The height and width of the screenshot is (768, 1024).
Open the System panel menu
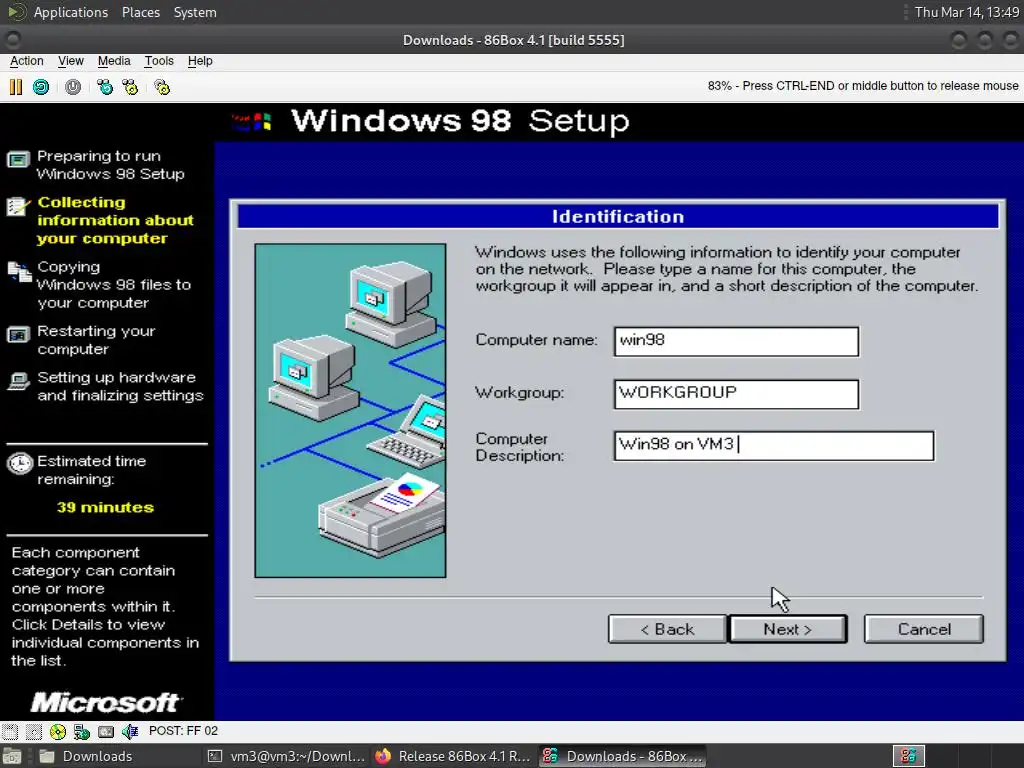(x=195, y=12)
